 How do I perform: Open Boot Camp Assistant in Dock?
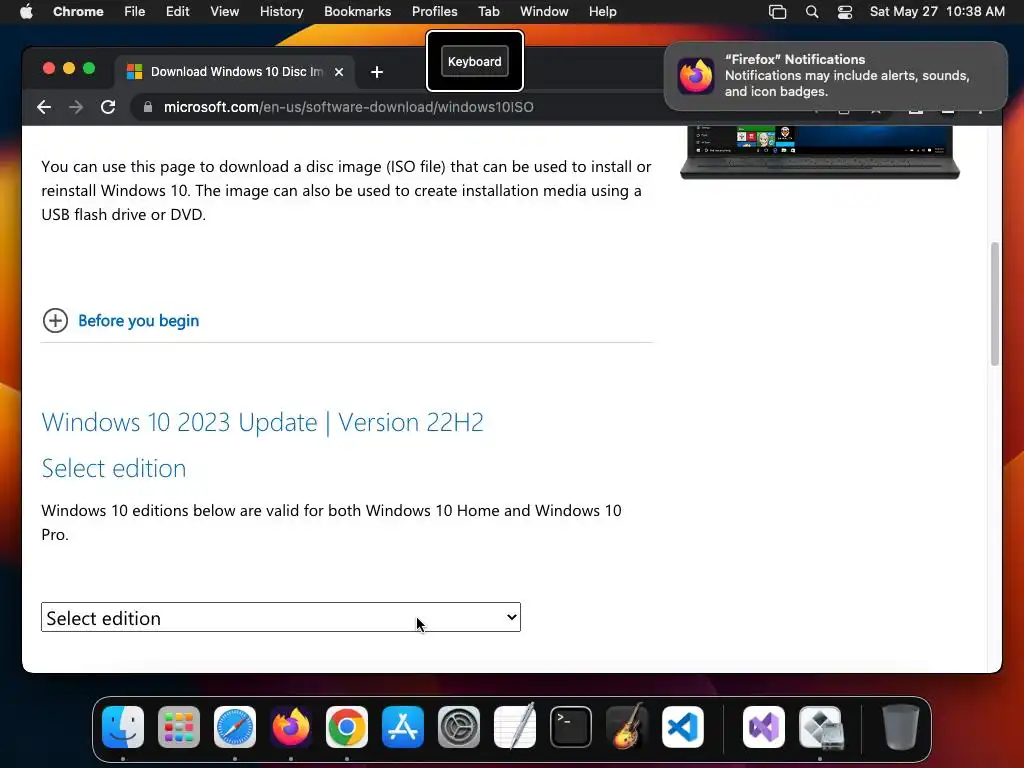click(x=820, y=726)
